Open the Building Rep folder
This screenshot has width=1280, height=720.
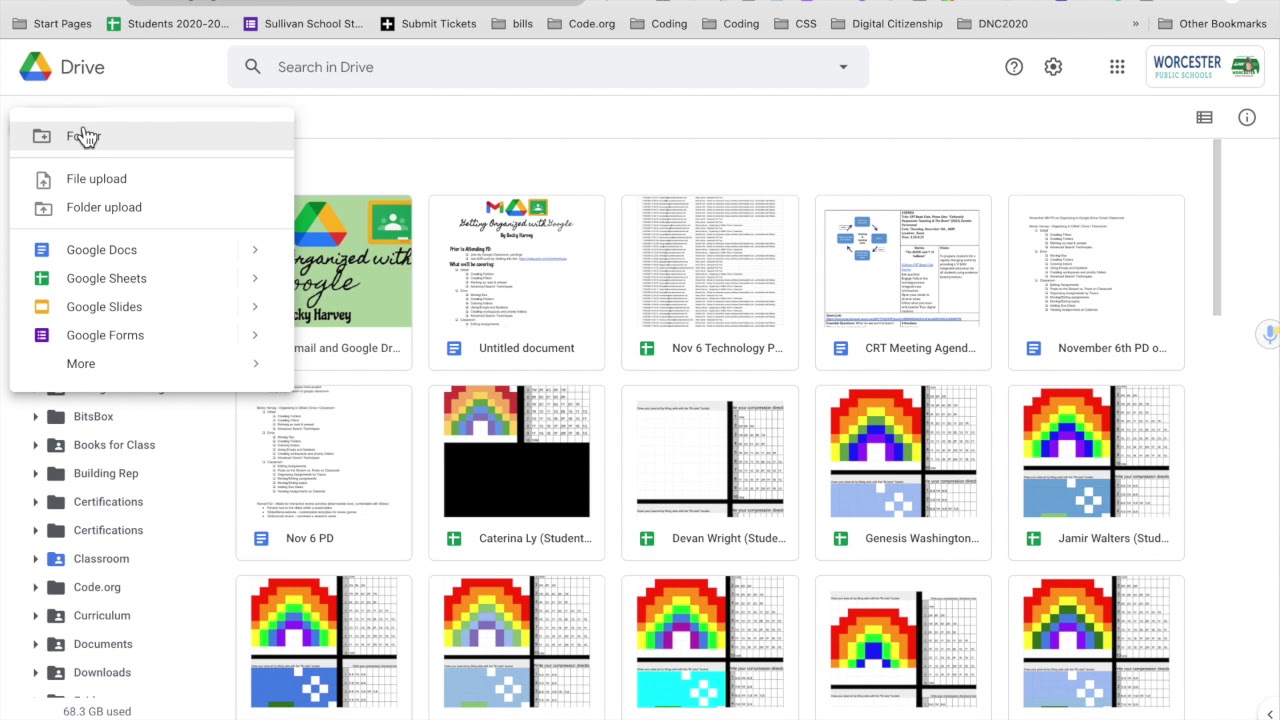106,473
